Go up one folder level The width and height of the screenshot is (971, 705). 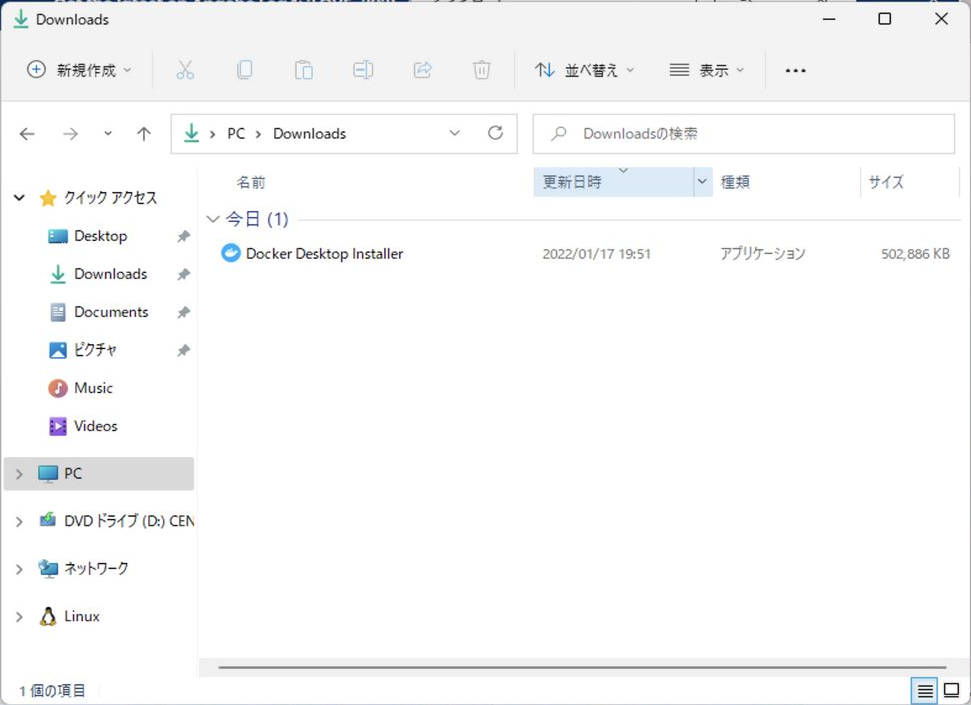pos(144,134)
